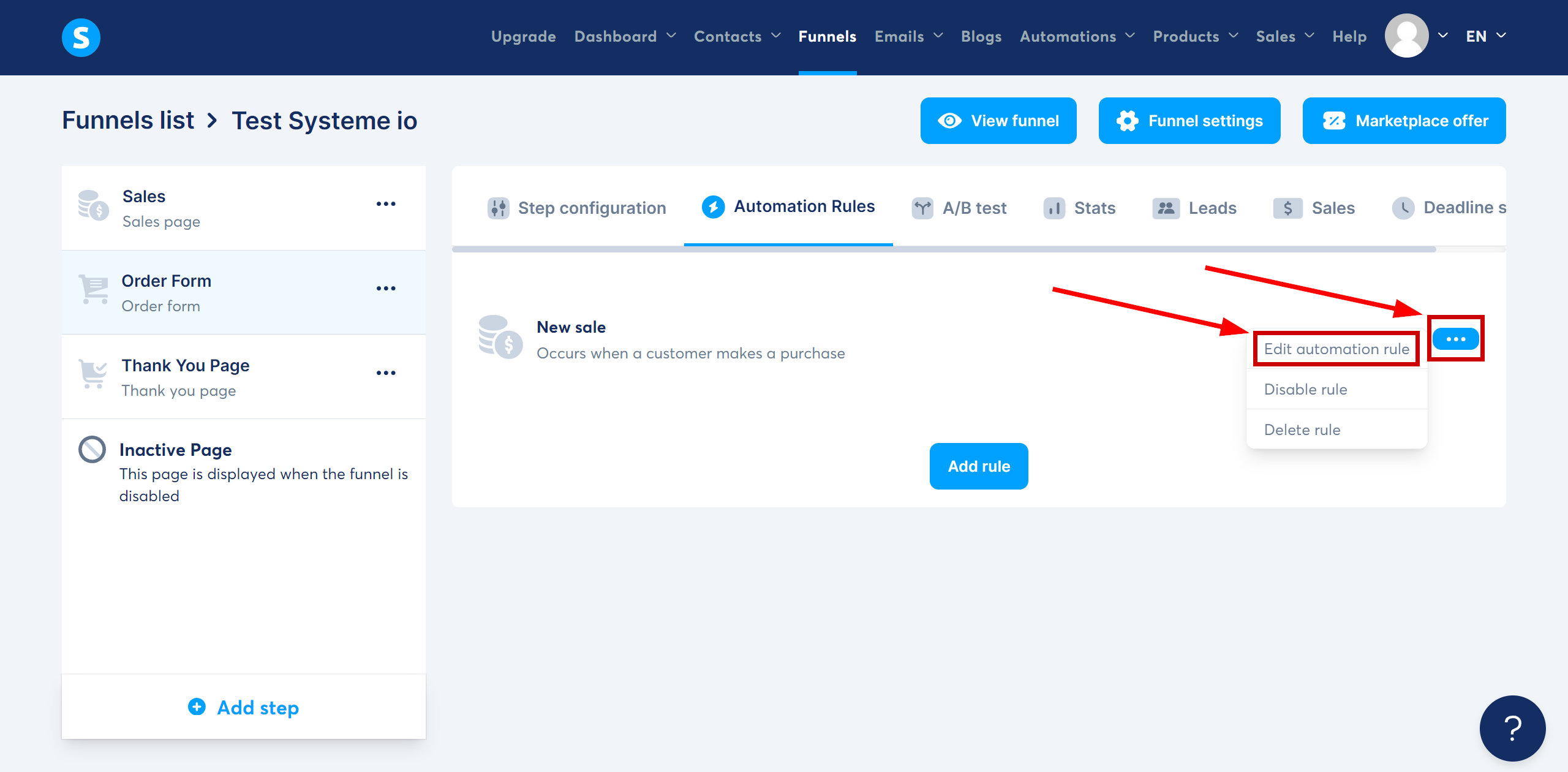Screen dimensions: 1568x772
Task: Open the help question mark bubble
Action: click(1512, 728)
